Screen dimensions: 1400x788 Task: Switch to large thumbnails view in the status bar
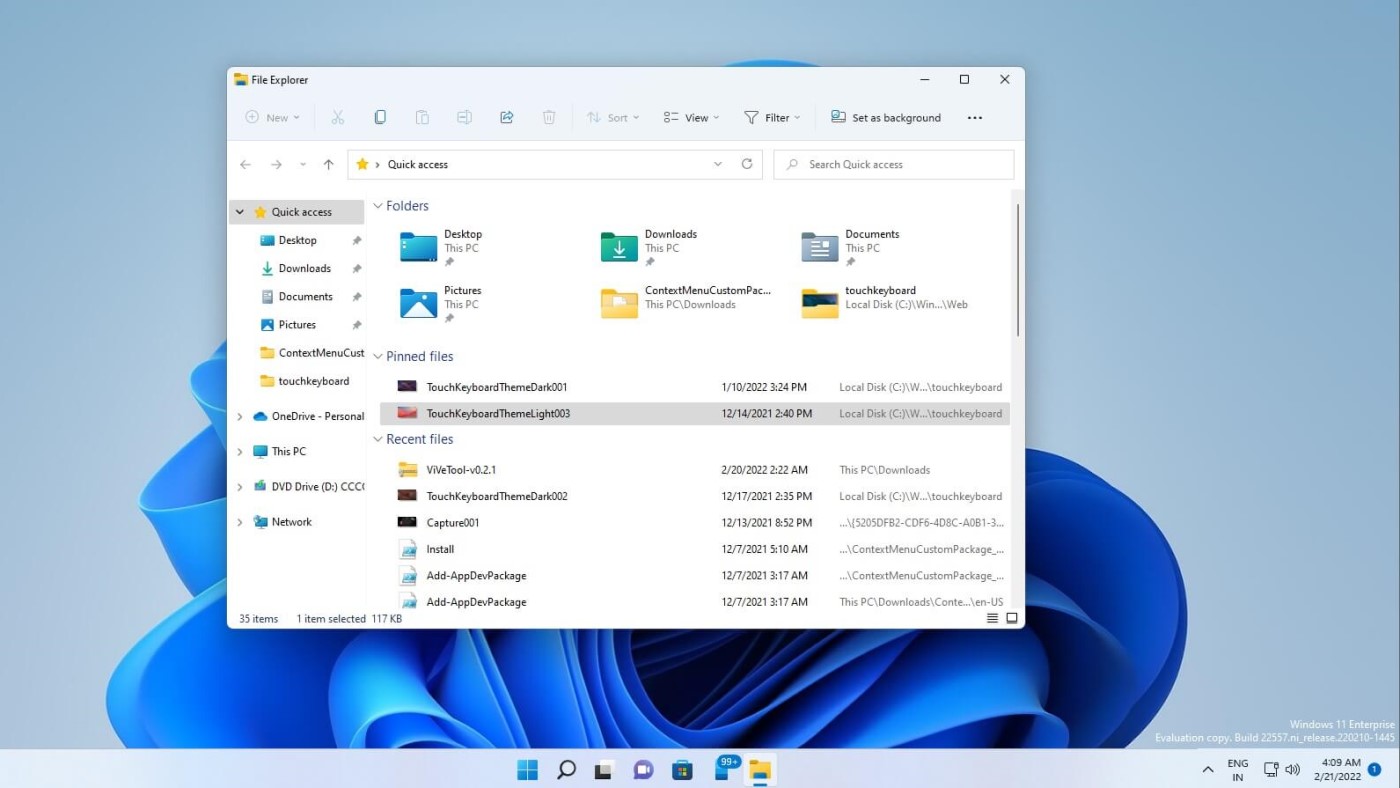(1011, 618)
